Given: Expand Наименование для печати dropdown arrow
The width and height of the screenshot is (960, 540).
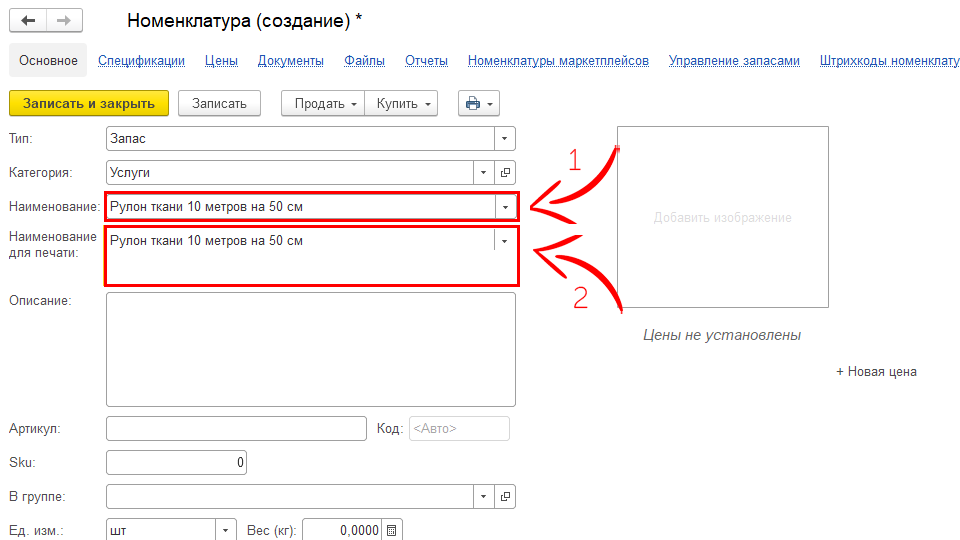Looking at the screenshot, I should click(x=504, y=241).
